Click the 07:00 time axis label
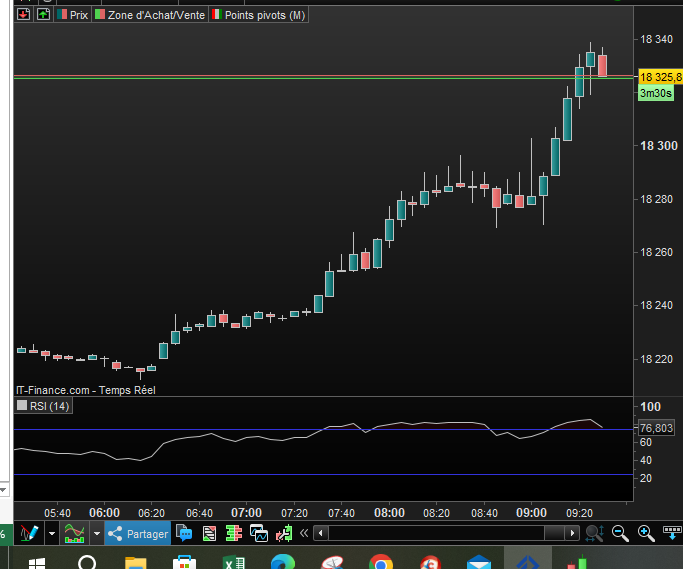 [x=246, y=512]
